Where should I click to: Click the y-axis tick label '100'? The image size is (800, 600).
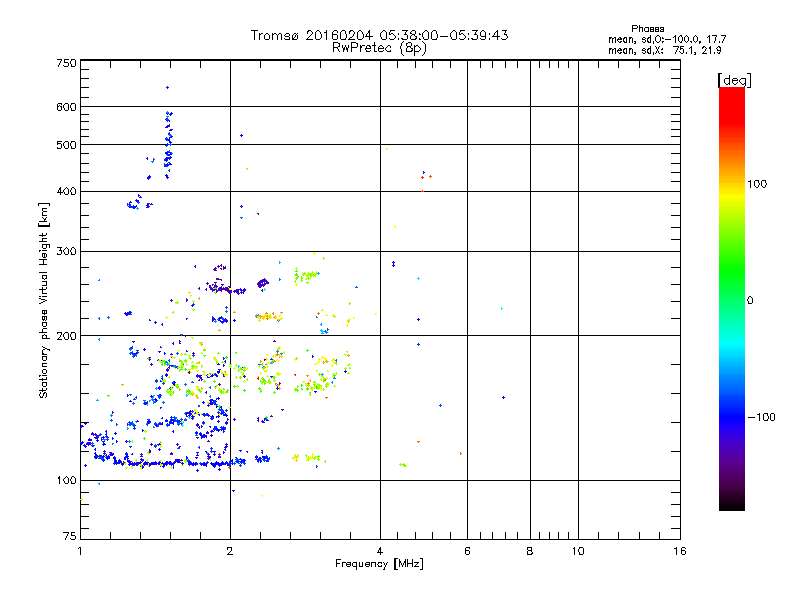(66, 481)
